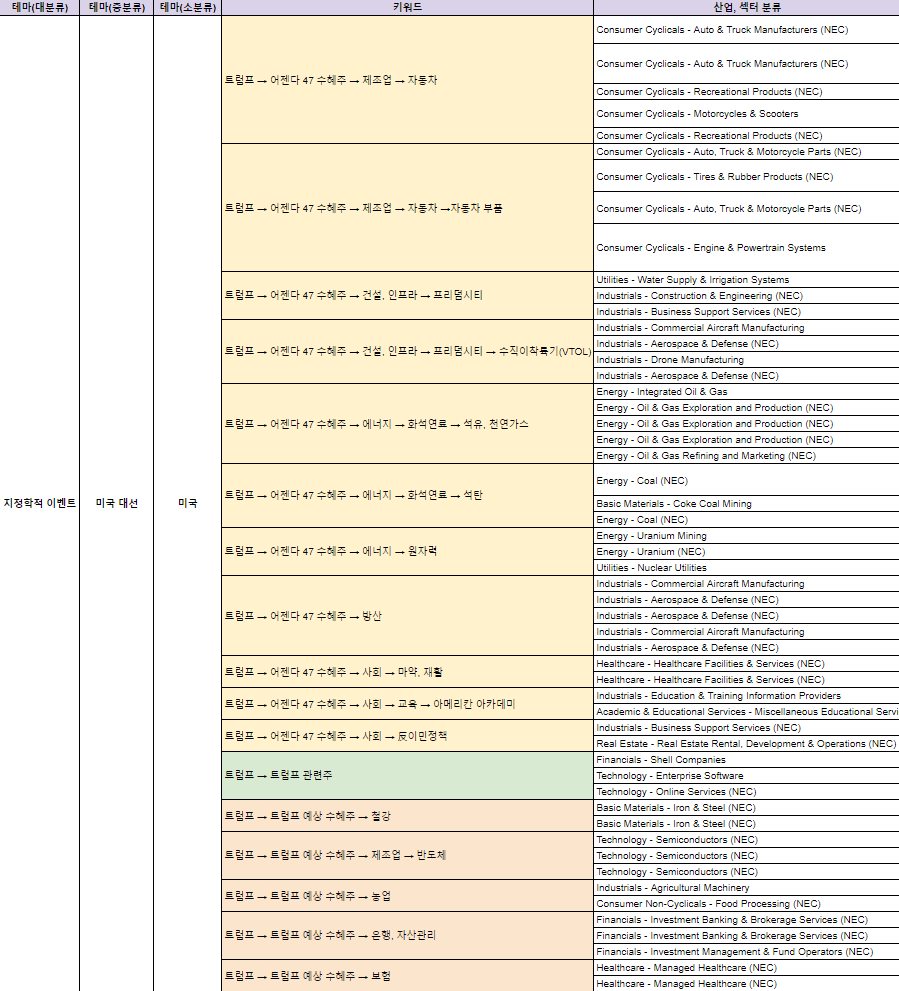Click the Industrials - Agricultural Machinery cell

tap(746, 887)
